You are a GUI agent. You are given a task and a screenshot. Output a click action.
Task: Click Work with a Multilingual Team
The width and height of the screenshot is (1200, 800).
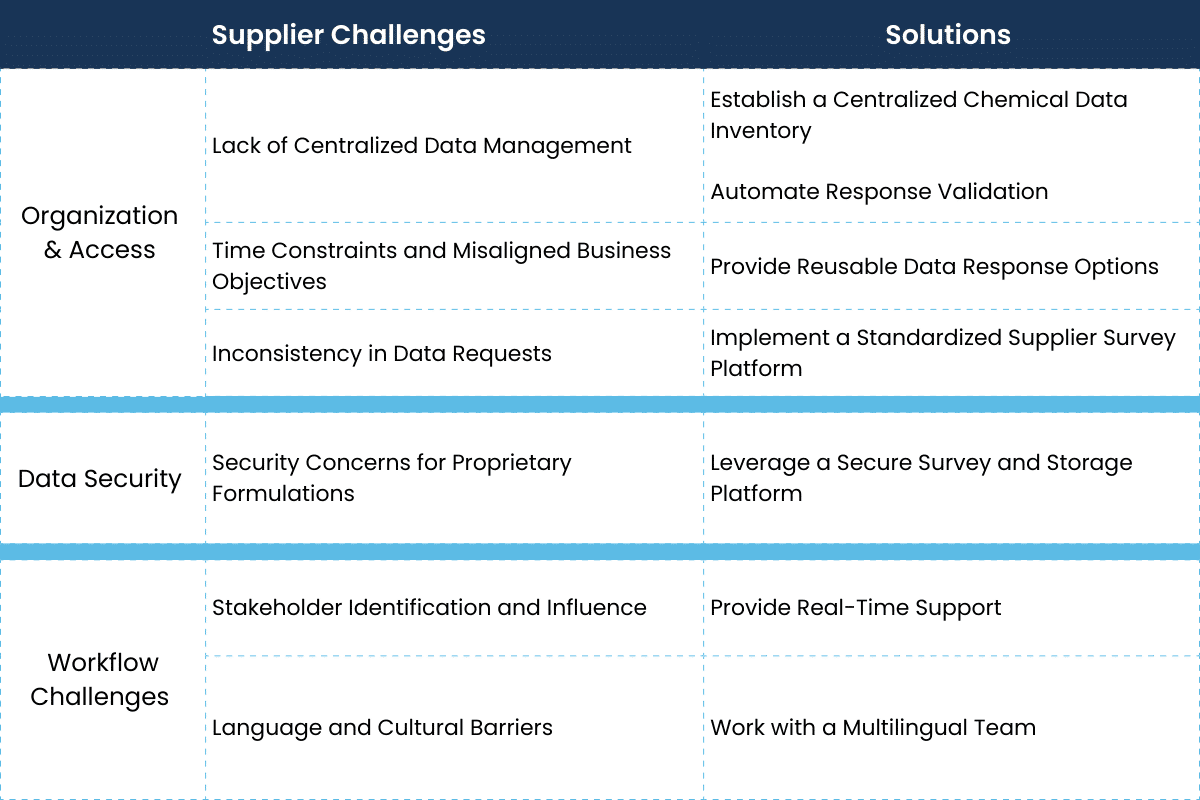872,728
